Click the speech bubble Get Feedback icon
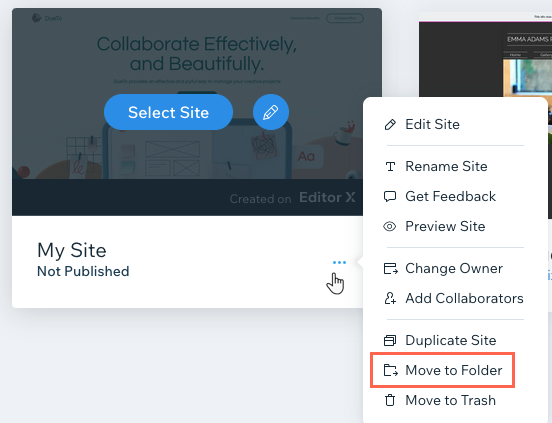Viewport: 552px width, 423px height. pyautogui.click(x=390, y=196)
